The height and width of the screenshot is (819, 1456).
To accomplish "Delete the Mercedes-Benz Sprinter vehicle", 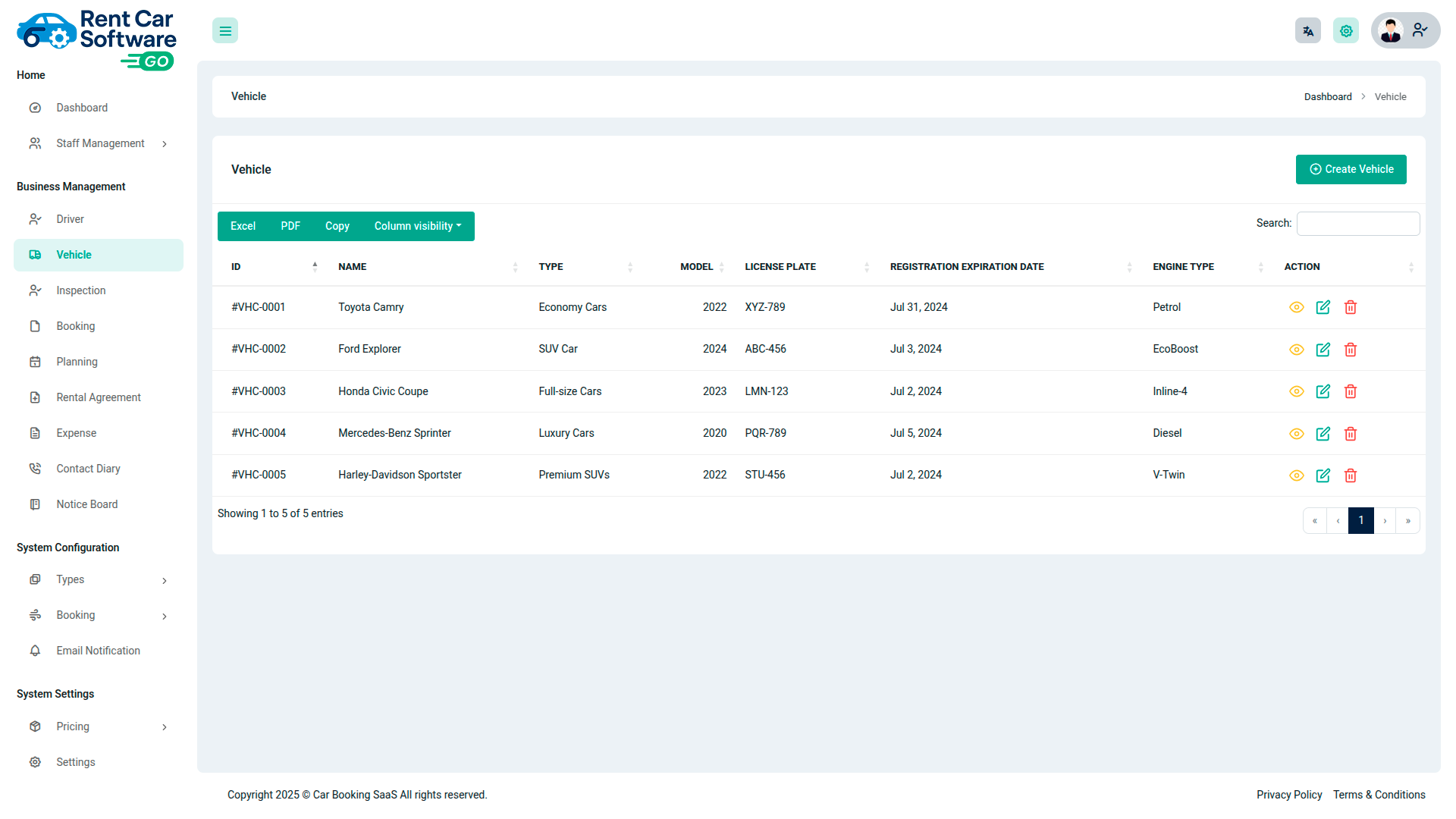I will point(1351,434).
